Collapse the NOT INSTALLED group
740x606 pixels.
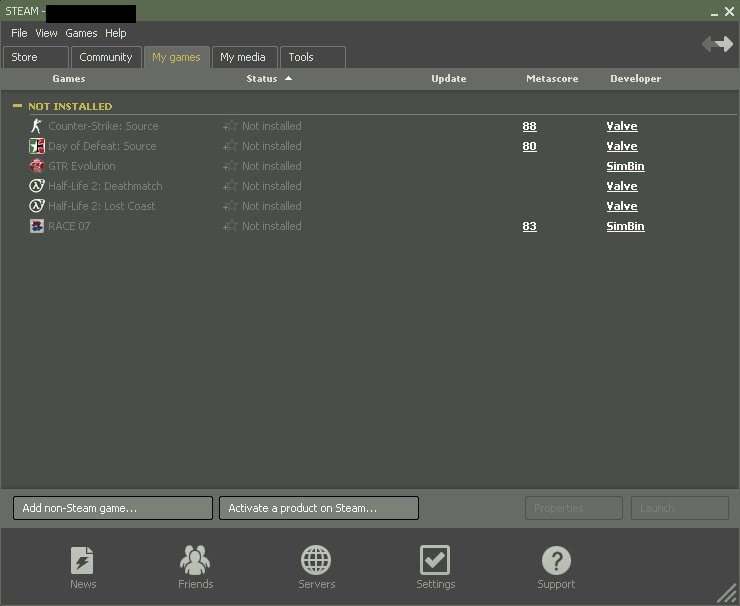click(x=17, y=106)
